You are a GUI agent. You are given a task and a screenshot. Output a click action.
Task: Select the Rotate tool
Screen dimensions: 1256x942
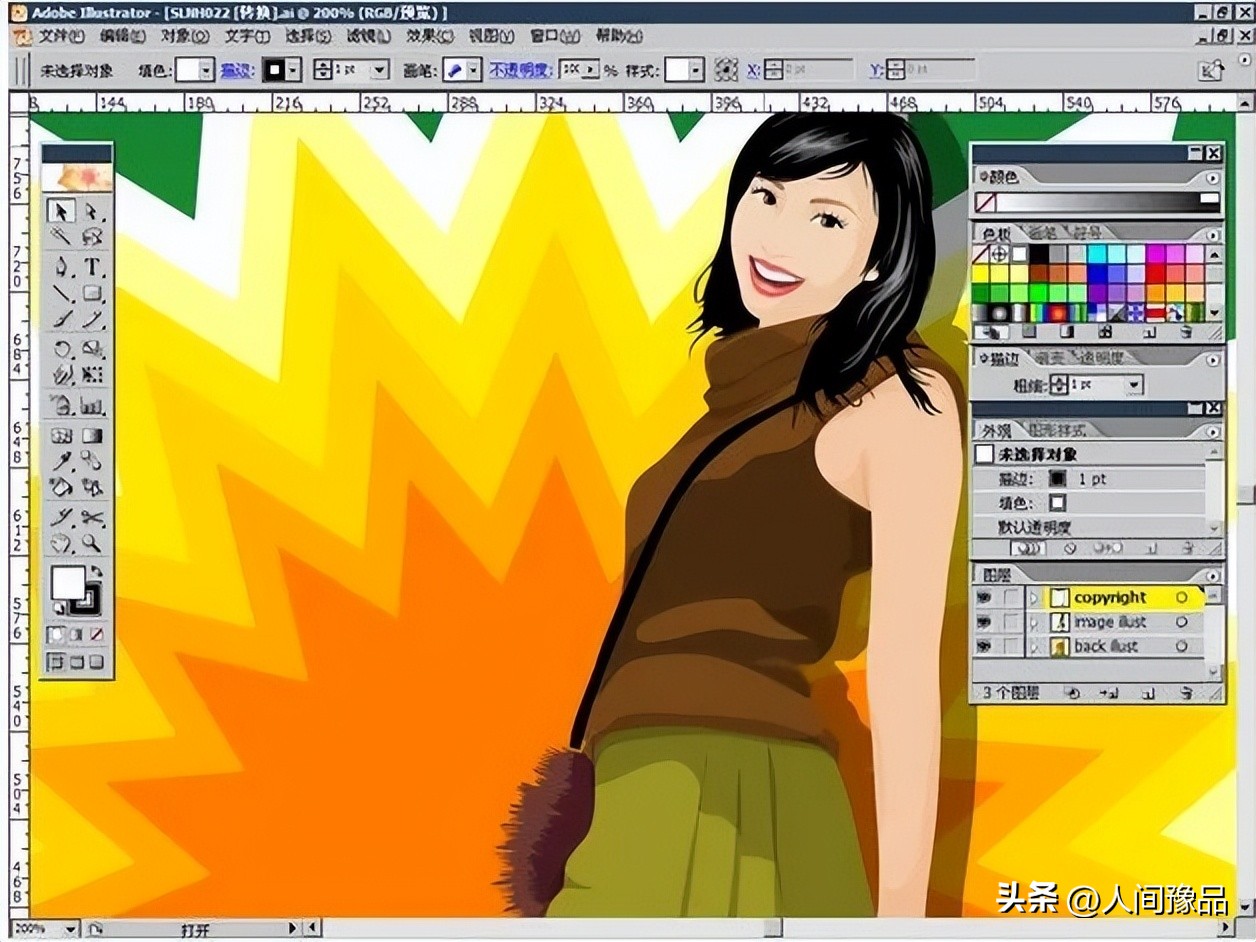coord(62,349)
